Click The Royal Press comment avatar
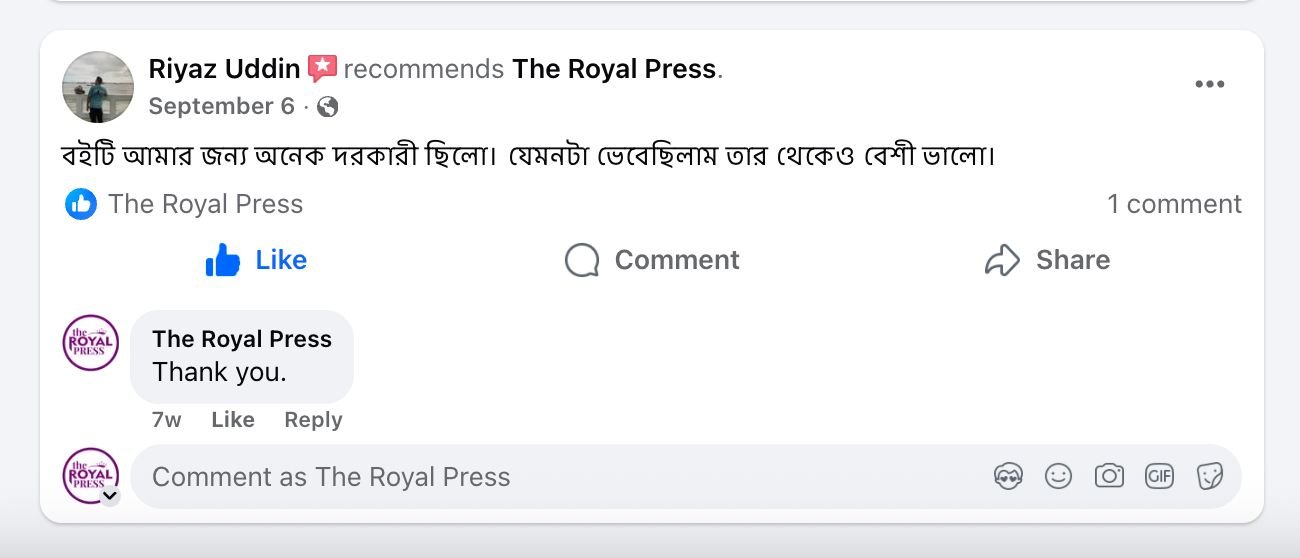 91,343
